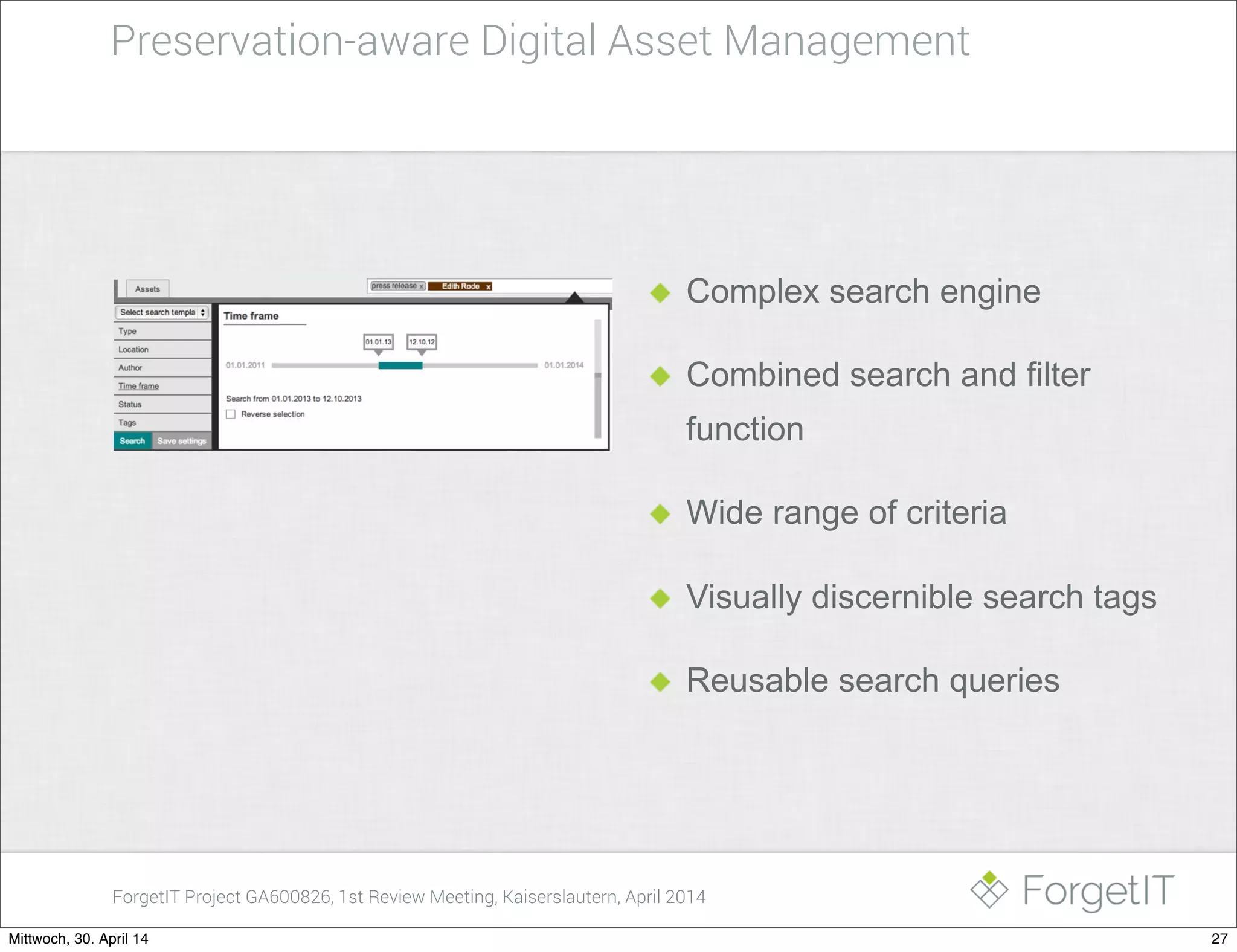This screenshot has height=952, width=1237.
Task: Click the Complex search engine bullet text
Action: pos(864,292)
